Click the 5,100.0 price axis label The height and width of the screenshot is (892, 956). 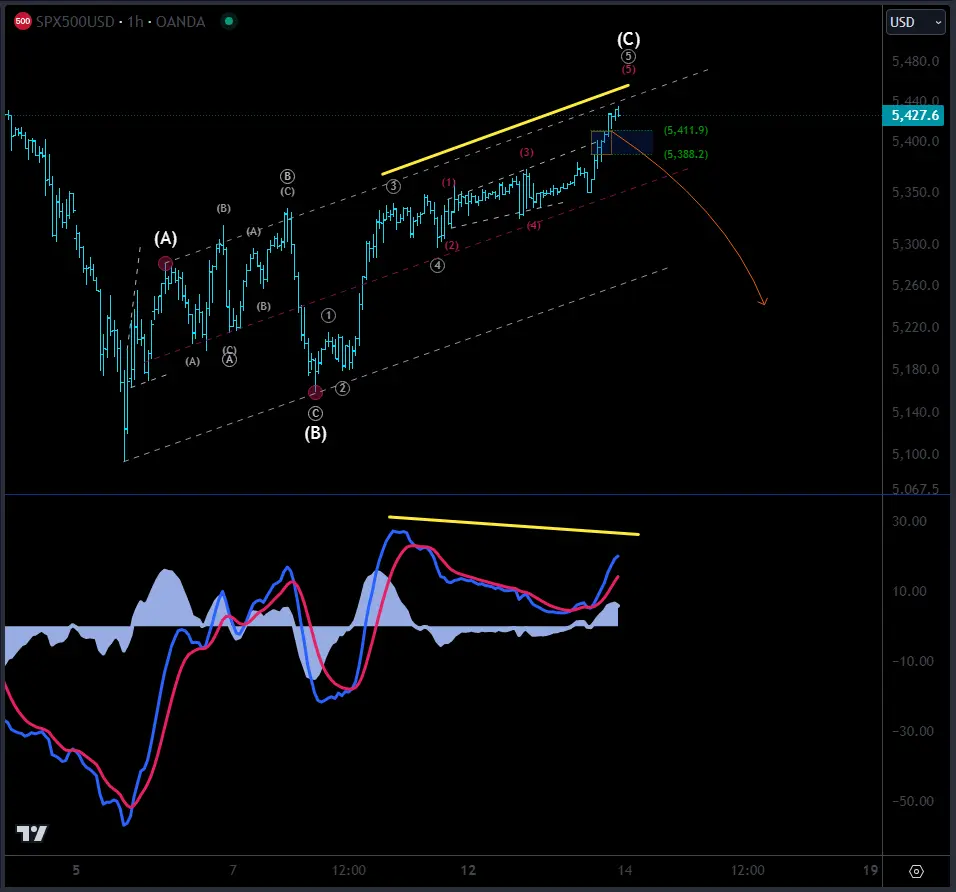point(915,454)
